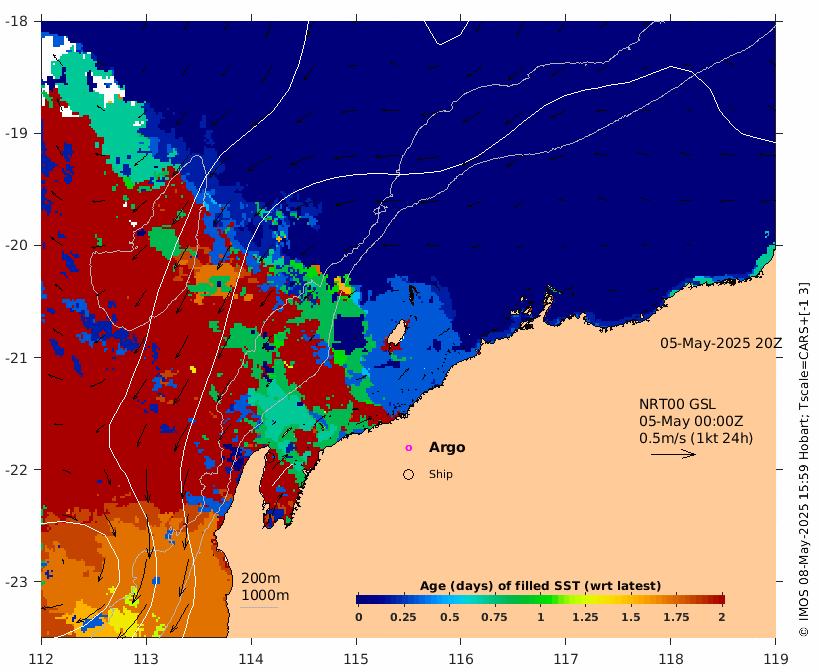Screen dimensions: 819x672
Task: Click the colorbar tick label '1.75'
Action: pos(676,617)
